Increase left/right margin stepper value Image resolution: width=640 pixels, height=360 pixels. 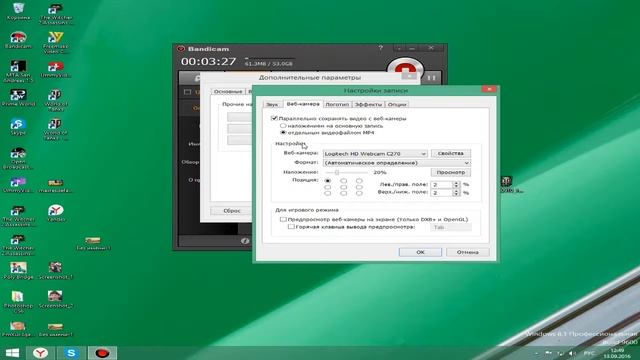[456, 182]
